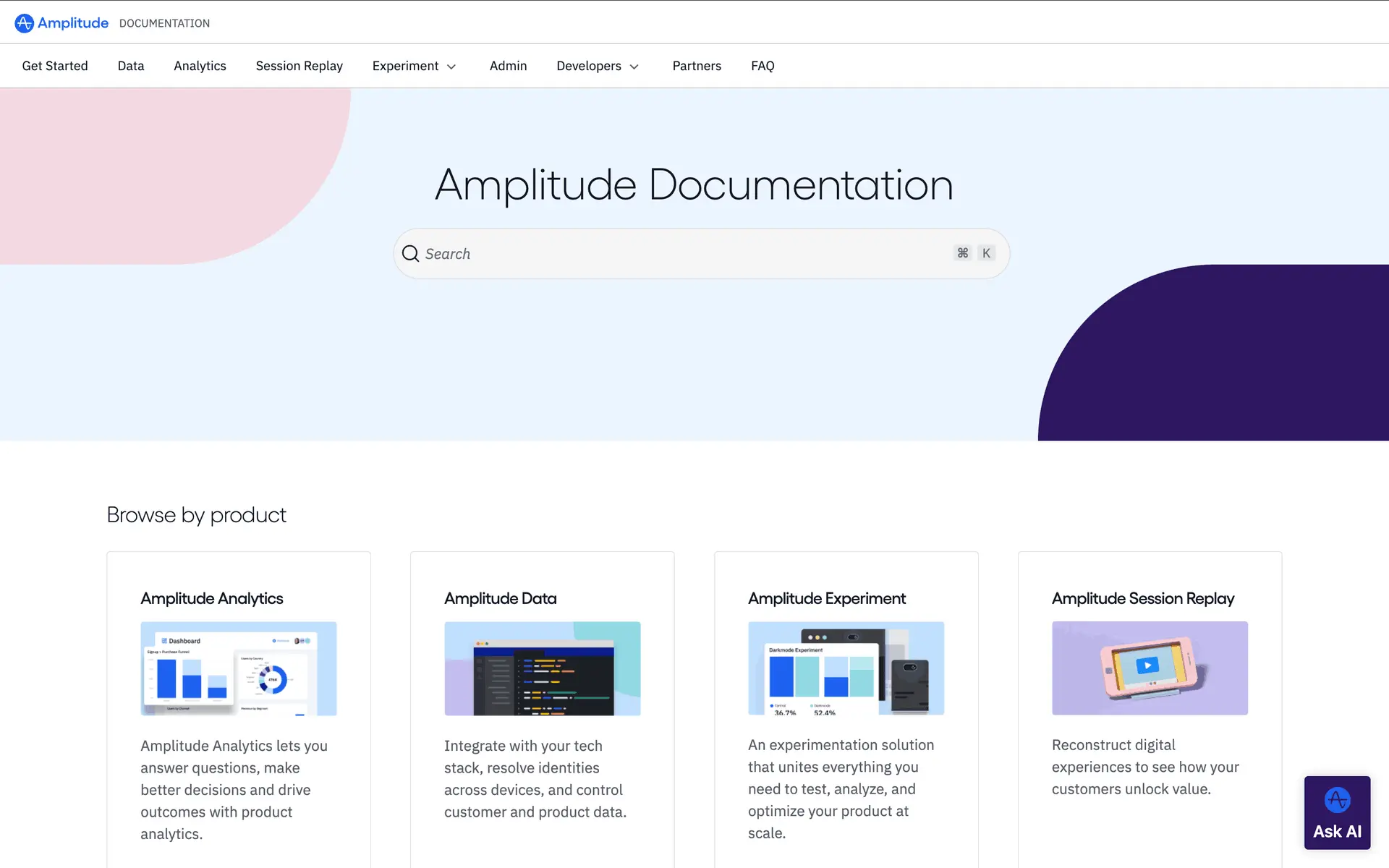This screenshot has width=1389, height=868.
Task: Open the Partners page
Action: click(x=696, y=66)
